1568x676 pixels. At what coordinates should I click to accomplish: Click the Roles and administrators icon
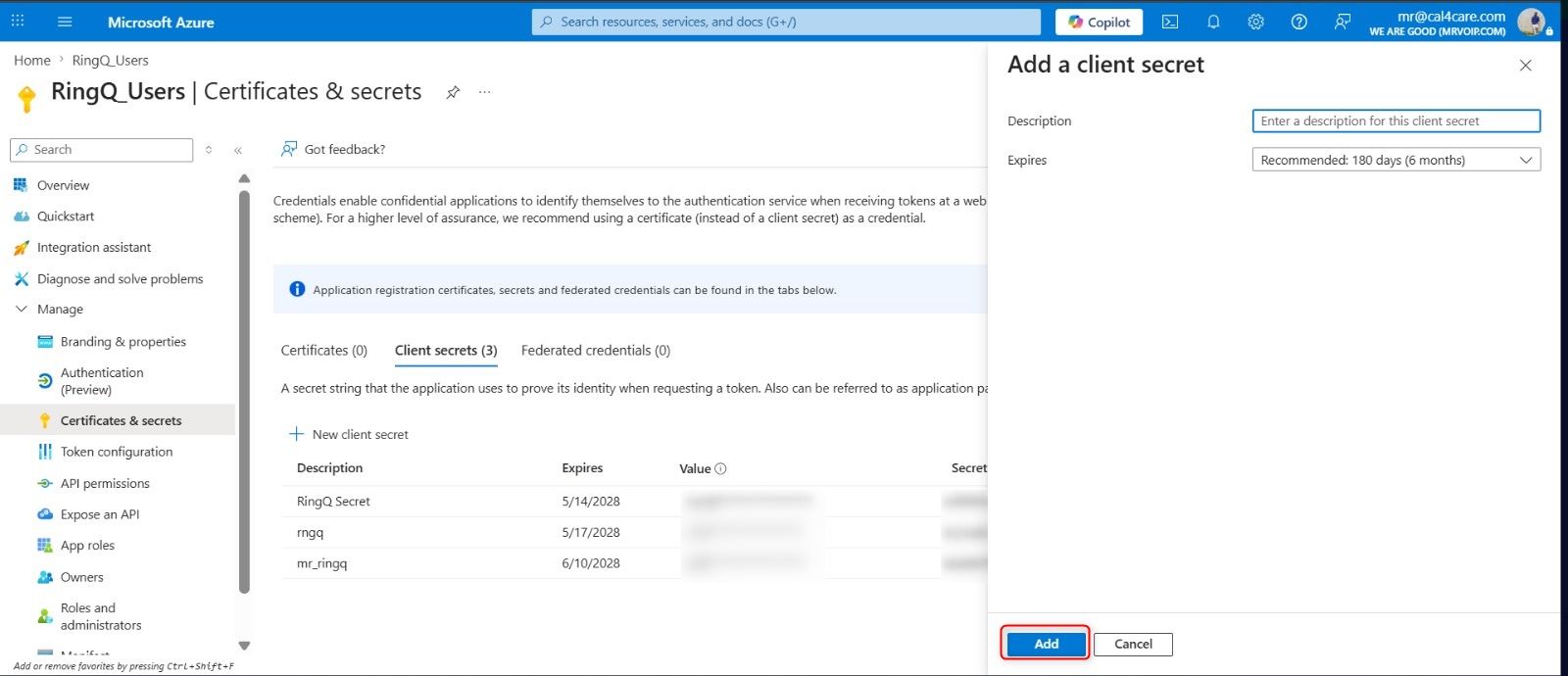[x=45, y=616]
